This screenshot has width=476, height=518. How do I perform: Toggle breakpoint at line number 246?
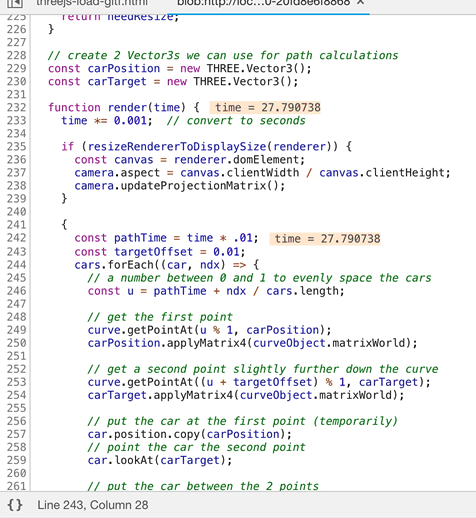click(x=16, y=291)
